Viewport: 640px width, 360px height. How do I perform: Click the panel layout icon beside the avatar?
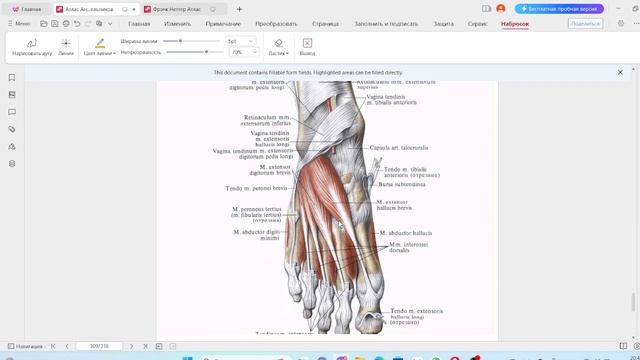tap(486, 9)
